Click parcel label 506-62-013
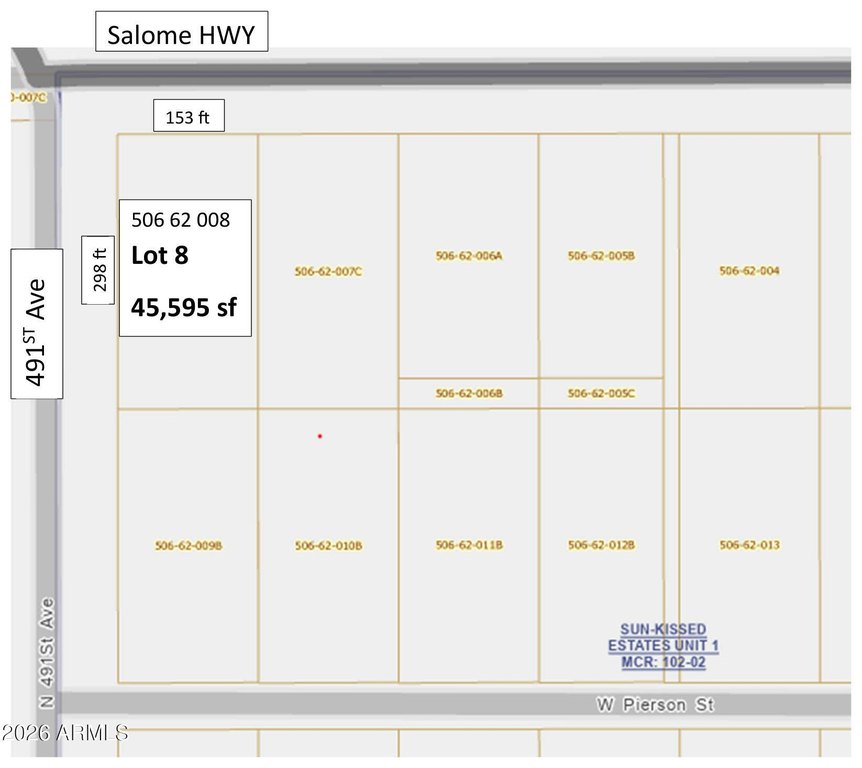The height and width of the screenshot is (768, 862). (749, 545)
